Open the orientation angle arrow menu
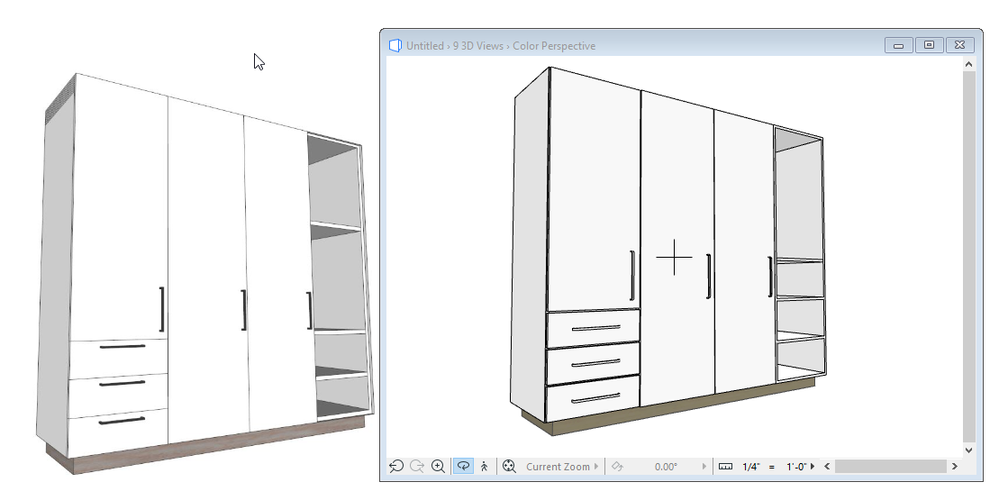Image resolution: width=999 pixels, height=492 pixels. (704, 467)
